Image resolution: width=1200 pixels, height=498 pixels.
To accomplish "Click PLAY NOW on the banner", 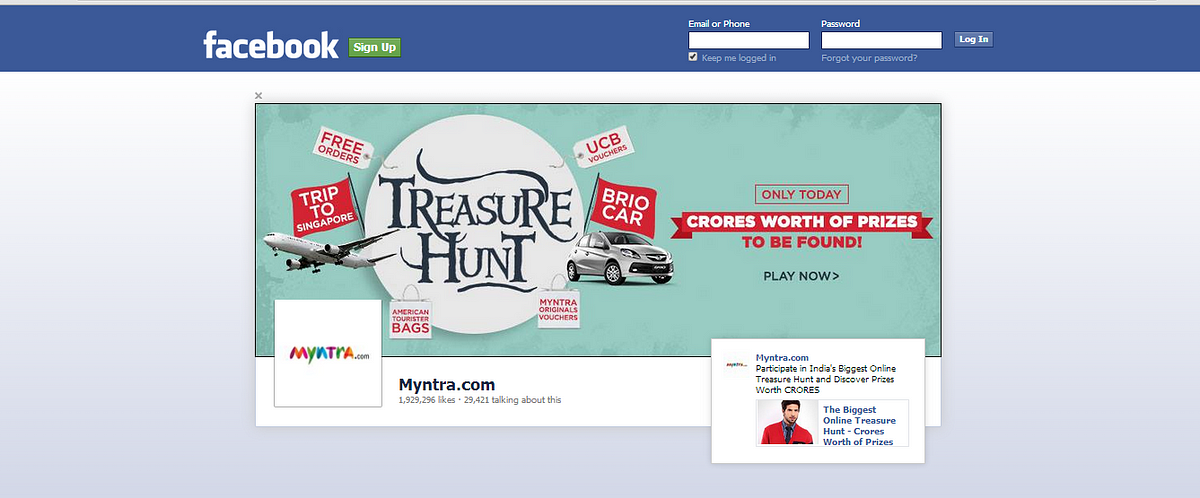I will pos(801,276).
